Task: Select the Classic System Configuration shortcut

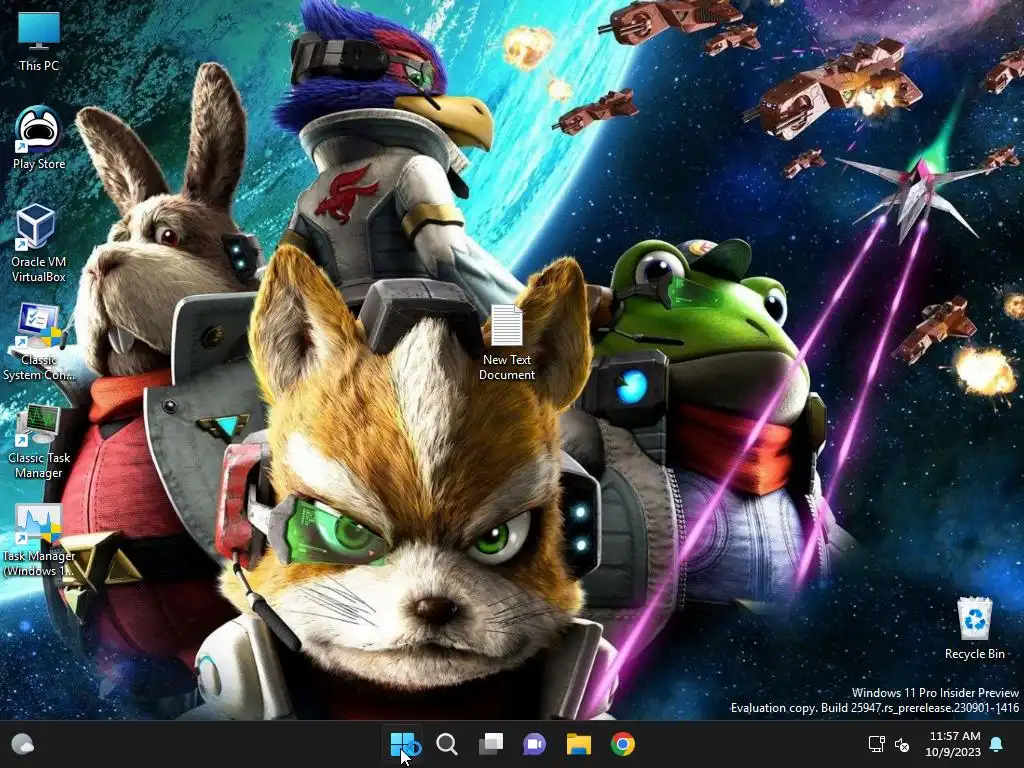Action: tap(39, 342)
